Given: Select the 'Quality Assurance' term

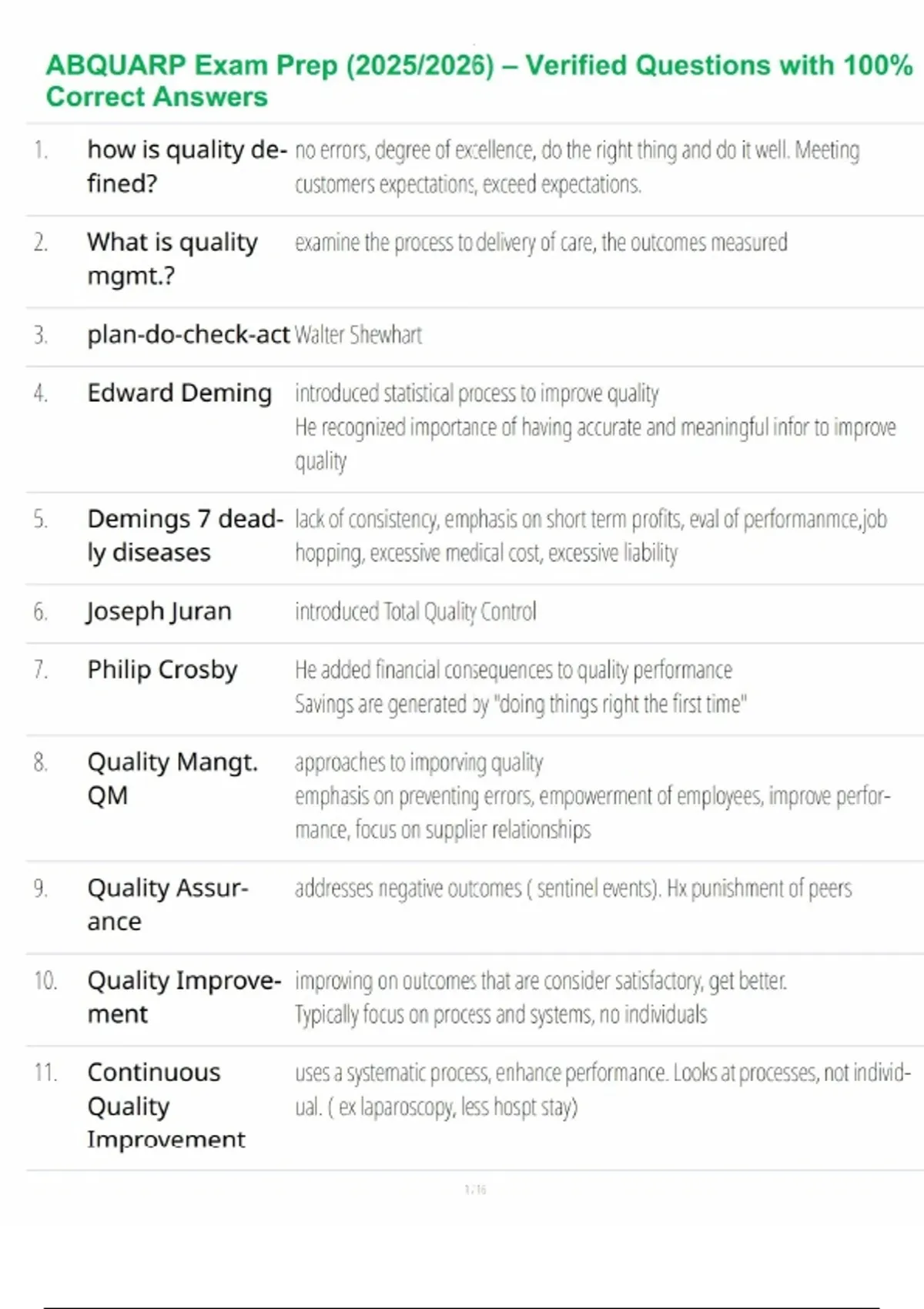Looking at the screenshot, I should tap(168, 905).
